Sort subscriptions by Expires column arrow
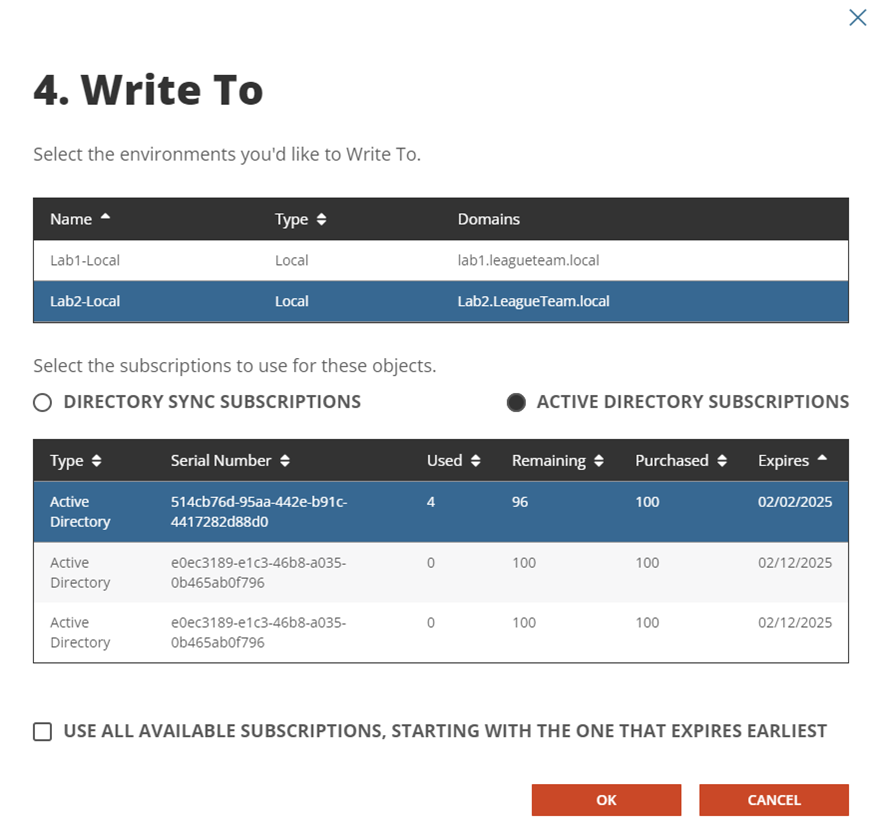Image resolution: width=879 pixels, height=831 pixels. [x=822, y=460]
